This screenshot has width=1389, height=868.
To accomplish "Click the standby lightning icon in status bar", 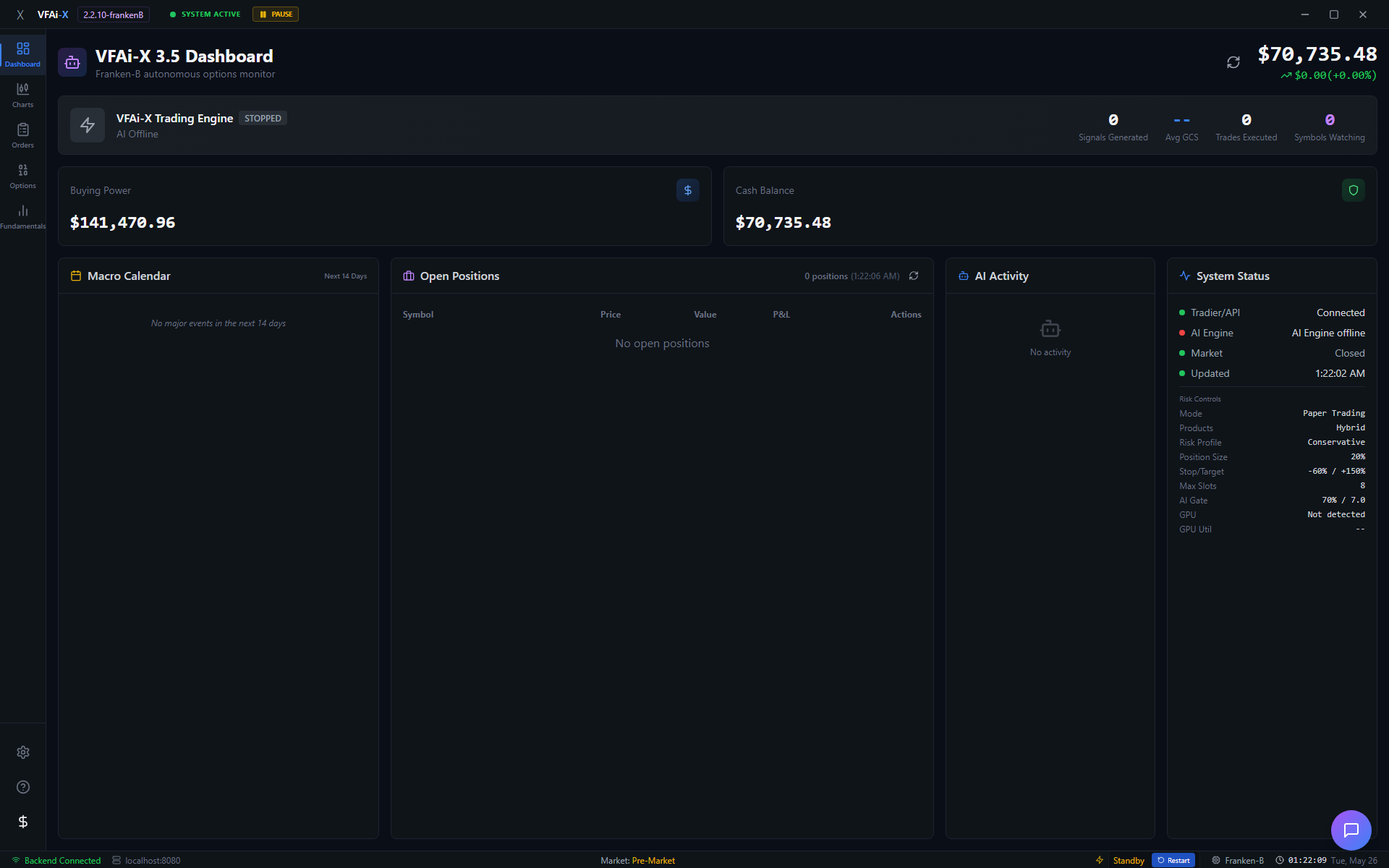I will point(1100,860).
